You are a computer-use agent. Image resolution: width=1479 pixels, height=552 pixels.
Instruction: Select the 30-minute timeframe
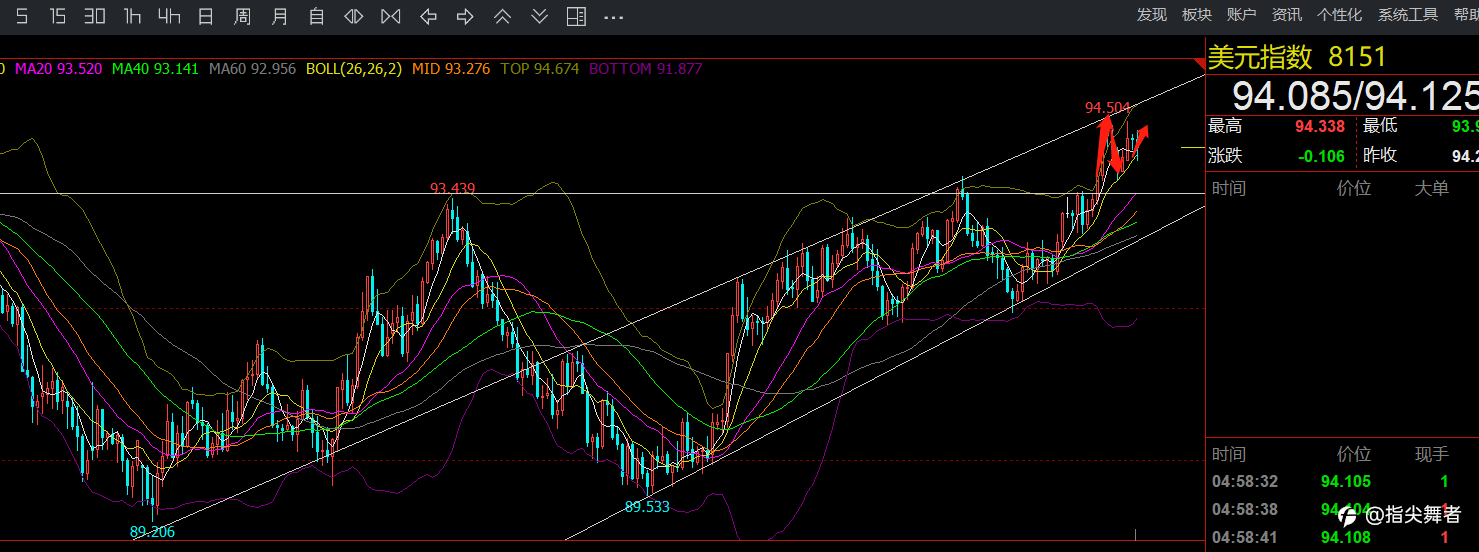pos(95,16)
